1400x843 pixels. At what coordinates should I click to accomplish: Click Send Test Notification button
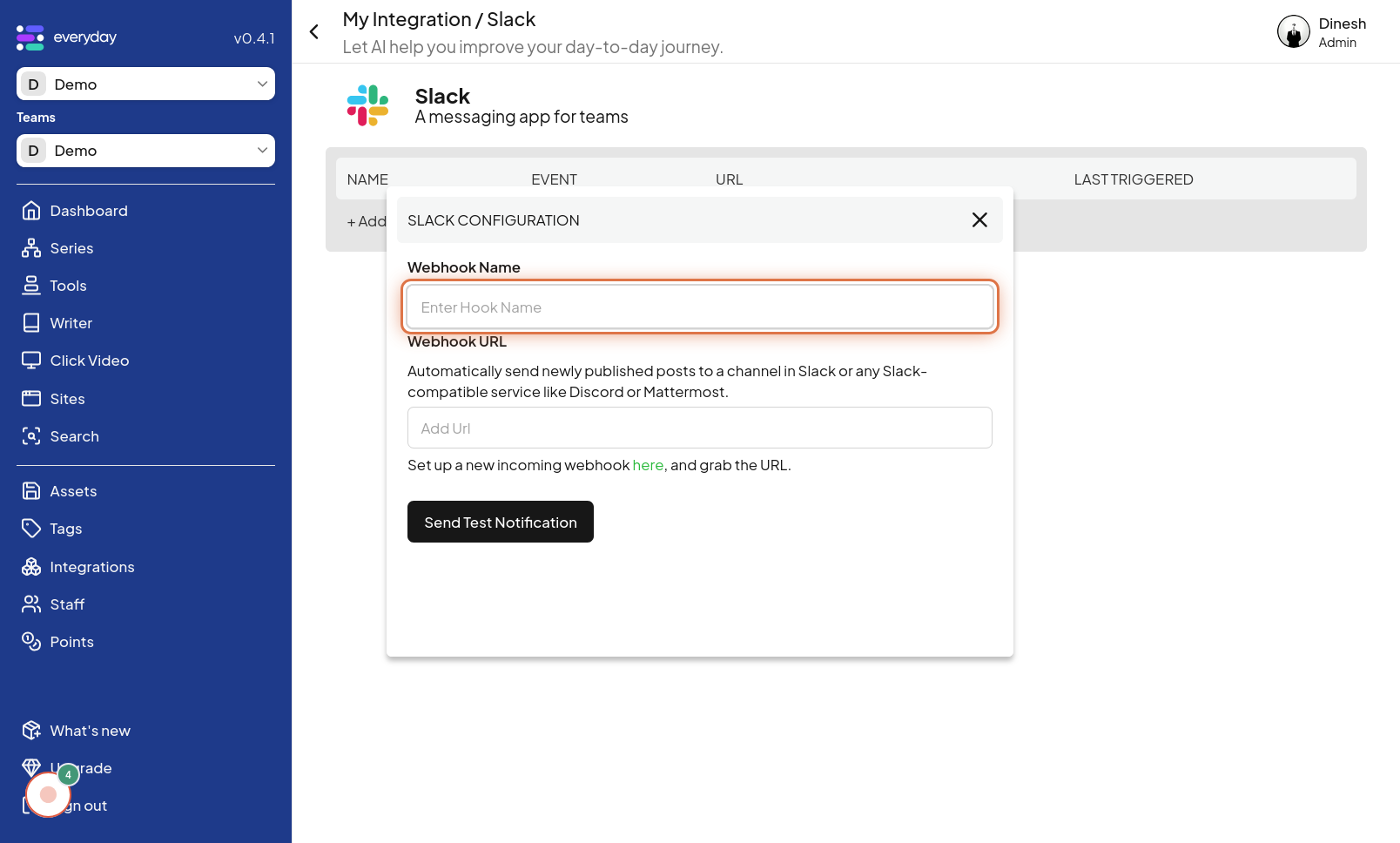tap(501, 522)
